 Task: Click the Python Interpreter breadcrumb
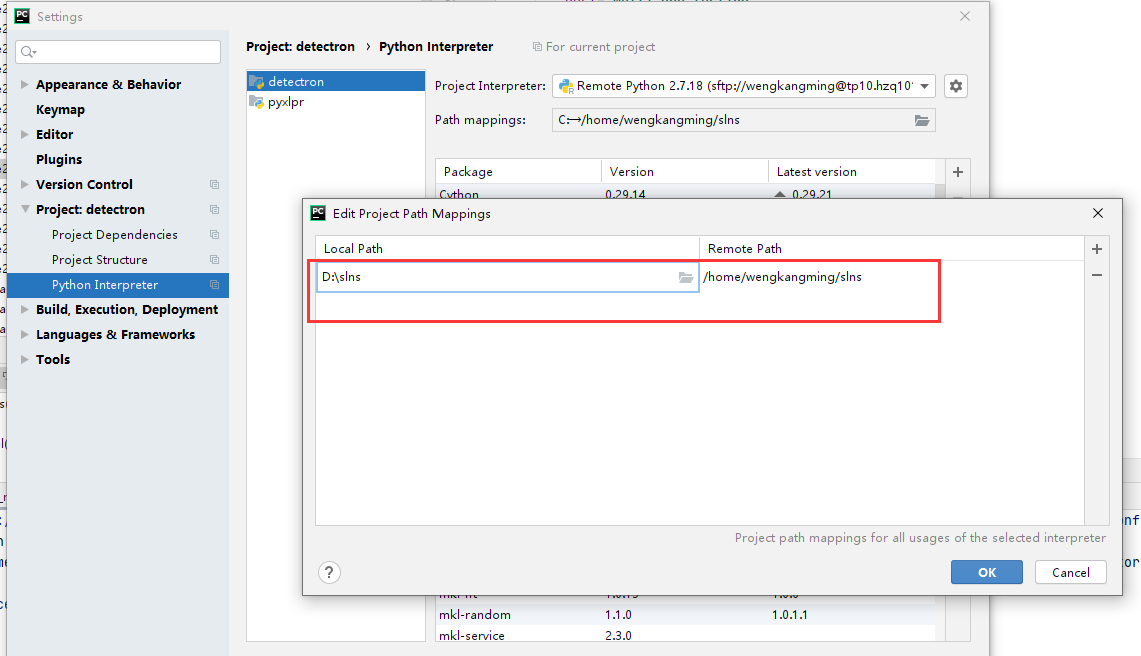[x=436, y=47]
